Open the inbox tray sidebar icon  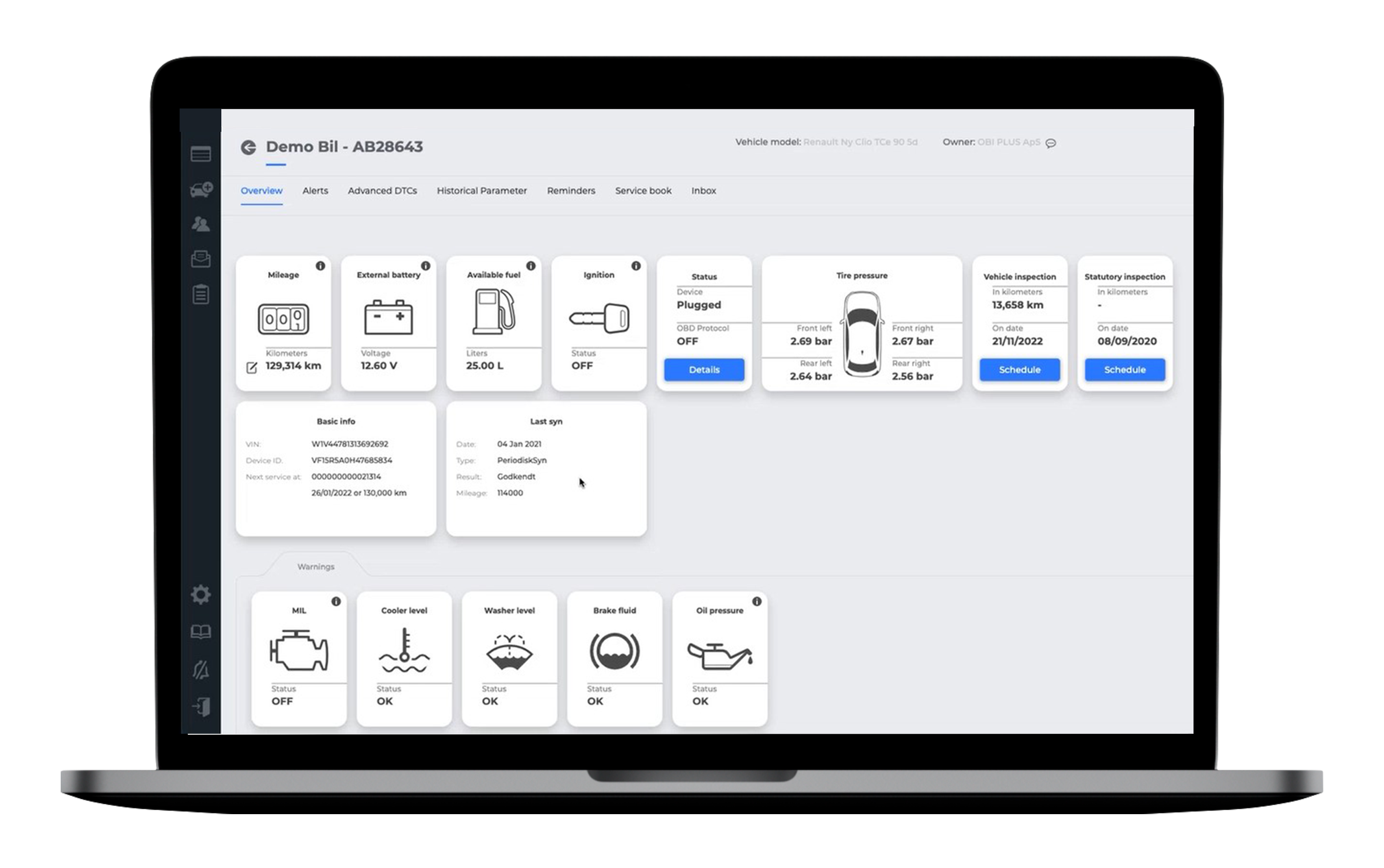coord(201,259)
